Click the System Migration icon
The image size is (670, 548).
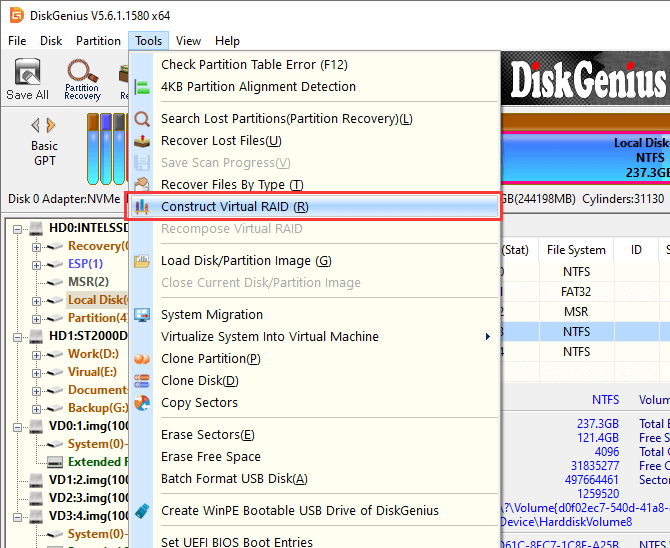(x=142, y=315)
